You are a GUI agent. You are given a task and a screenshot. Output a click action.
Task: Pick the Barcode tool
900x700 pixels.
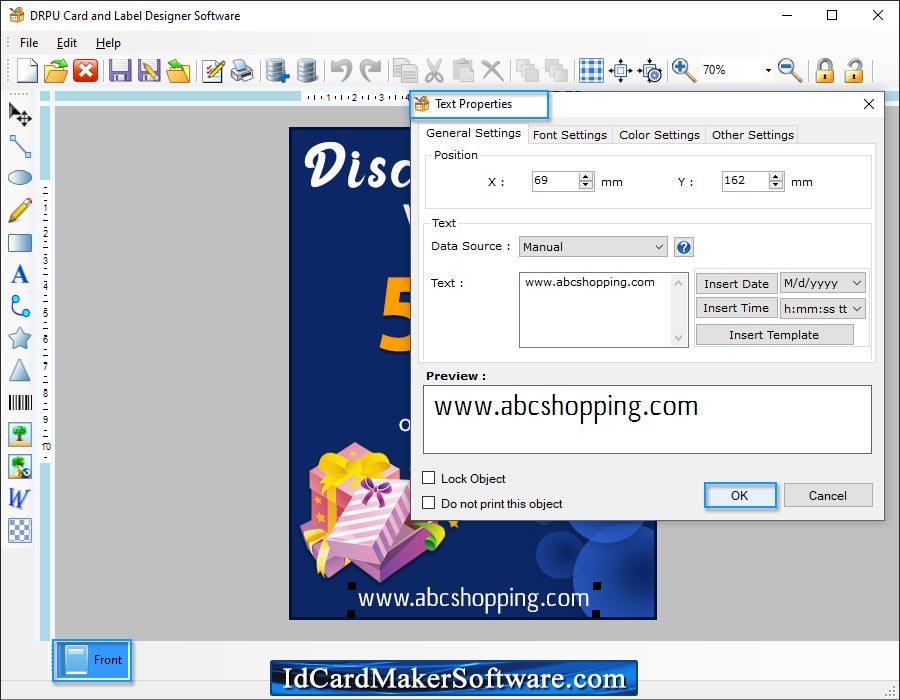(x=19, y=402)
